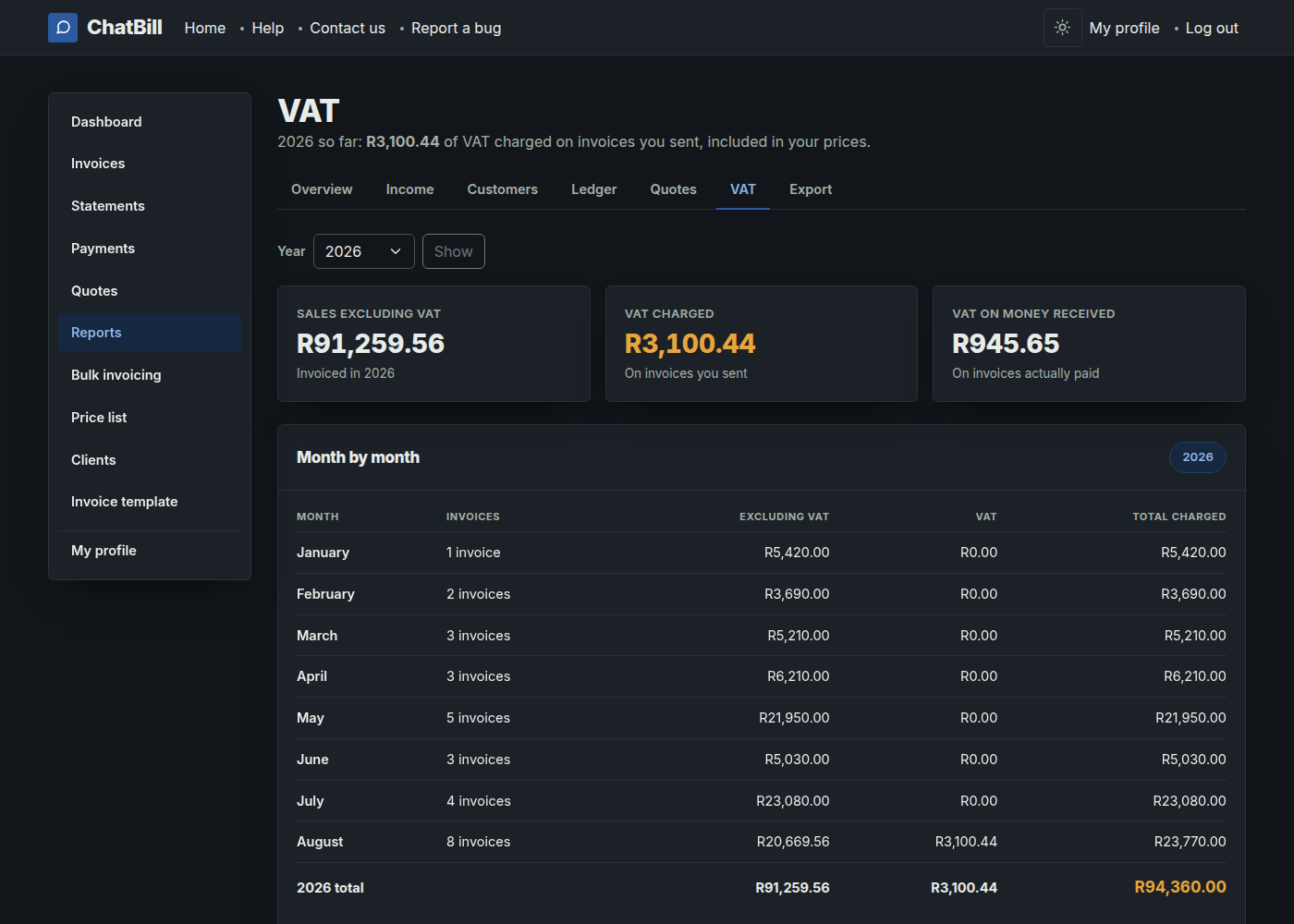Click '8 invoices' in the August row
This screenshot has width=1294, height=924.
coord(479,842)
